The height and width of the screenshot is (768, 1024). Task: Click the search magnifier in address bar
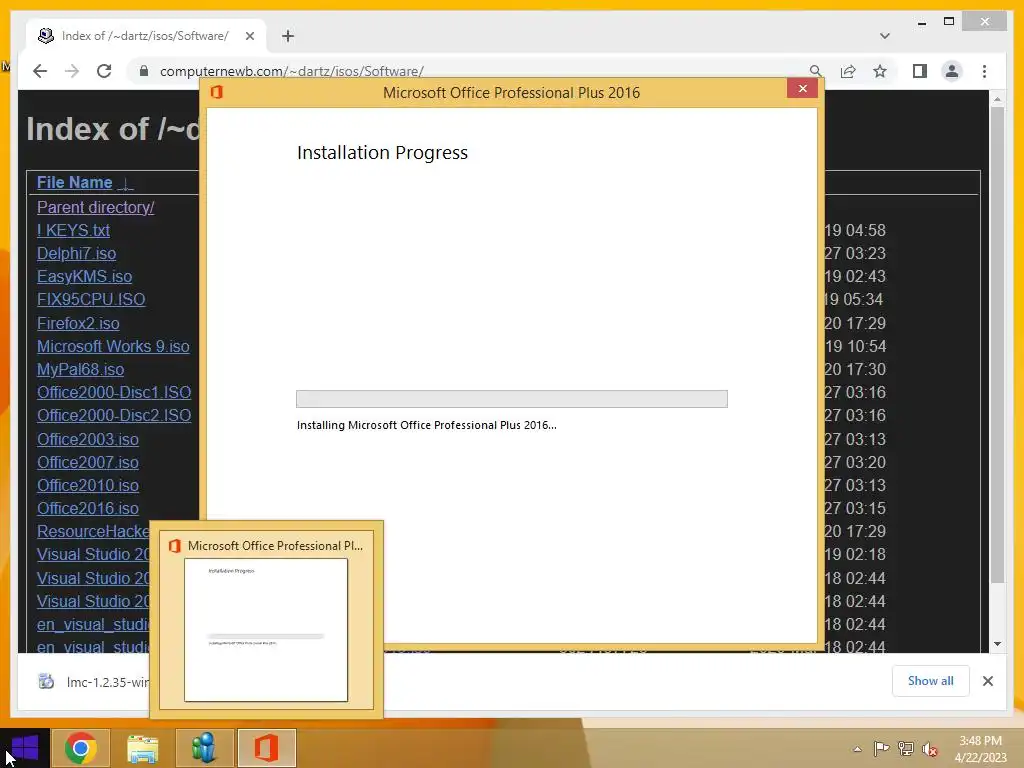coord(815,71)
